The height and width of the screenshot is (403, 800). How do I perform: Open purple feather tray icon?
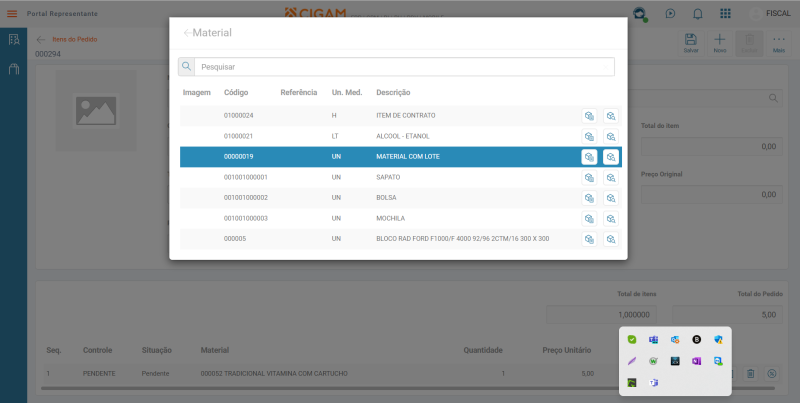coord(632,361)
